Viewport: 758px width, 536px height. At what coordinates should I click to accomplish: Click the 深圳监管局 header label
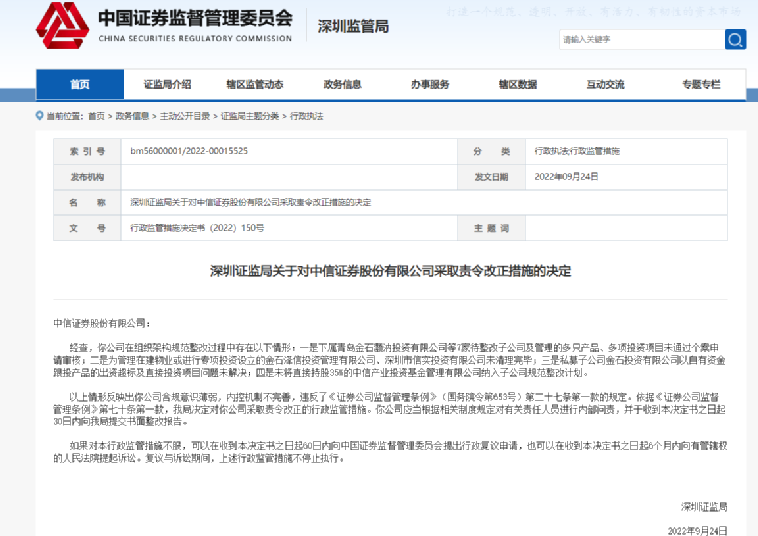pyautogui.click(x=353, y=27)
